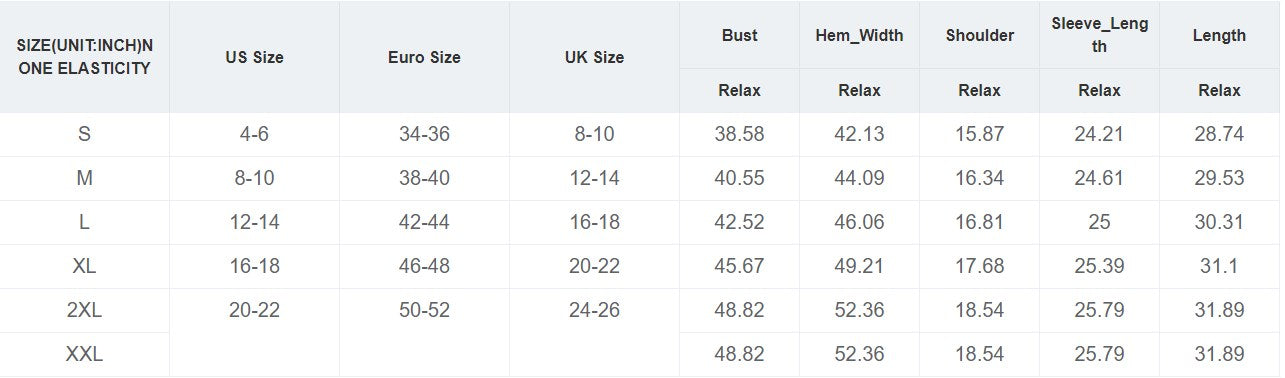1285x378 pixels.
Task: Click the Shoulder column header
Action: pyautogui.click(x=980, y=35)
